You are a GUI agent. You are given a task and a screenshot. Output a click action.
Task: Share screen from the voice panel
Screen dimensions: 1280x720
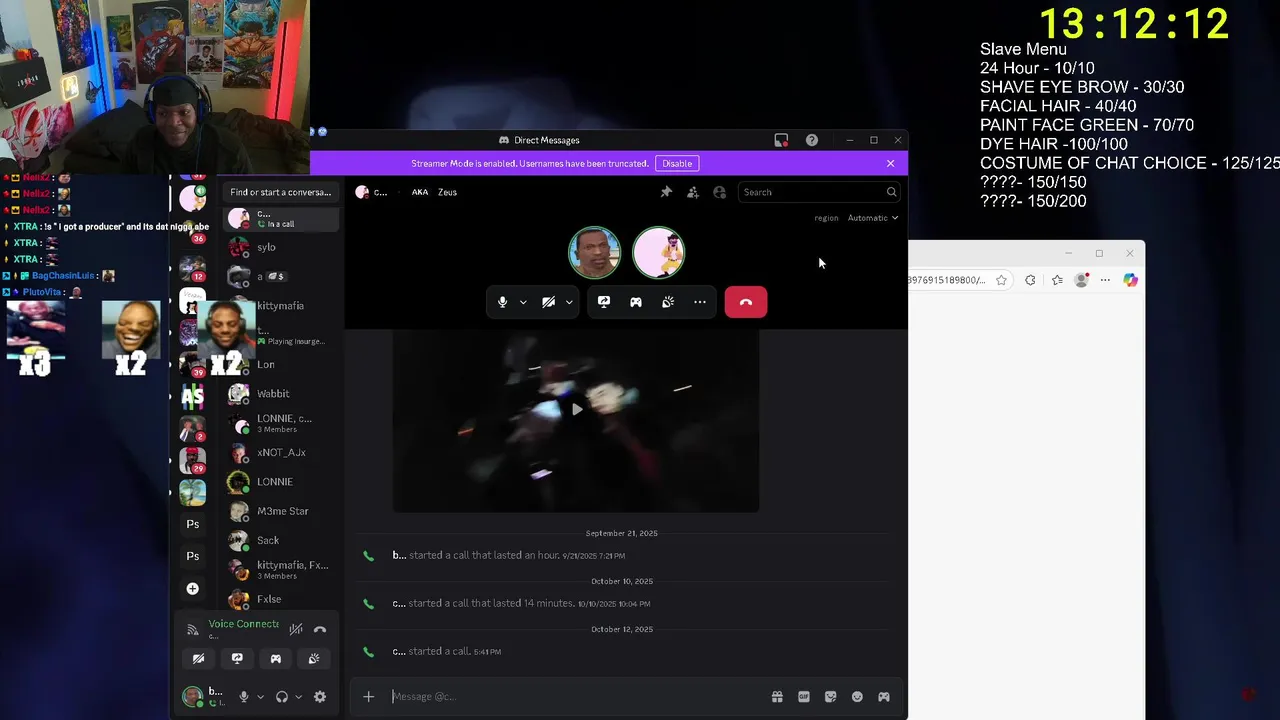[237, 659]
